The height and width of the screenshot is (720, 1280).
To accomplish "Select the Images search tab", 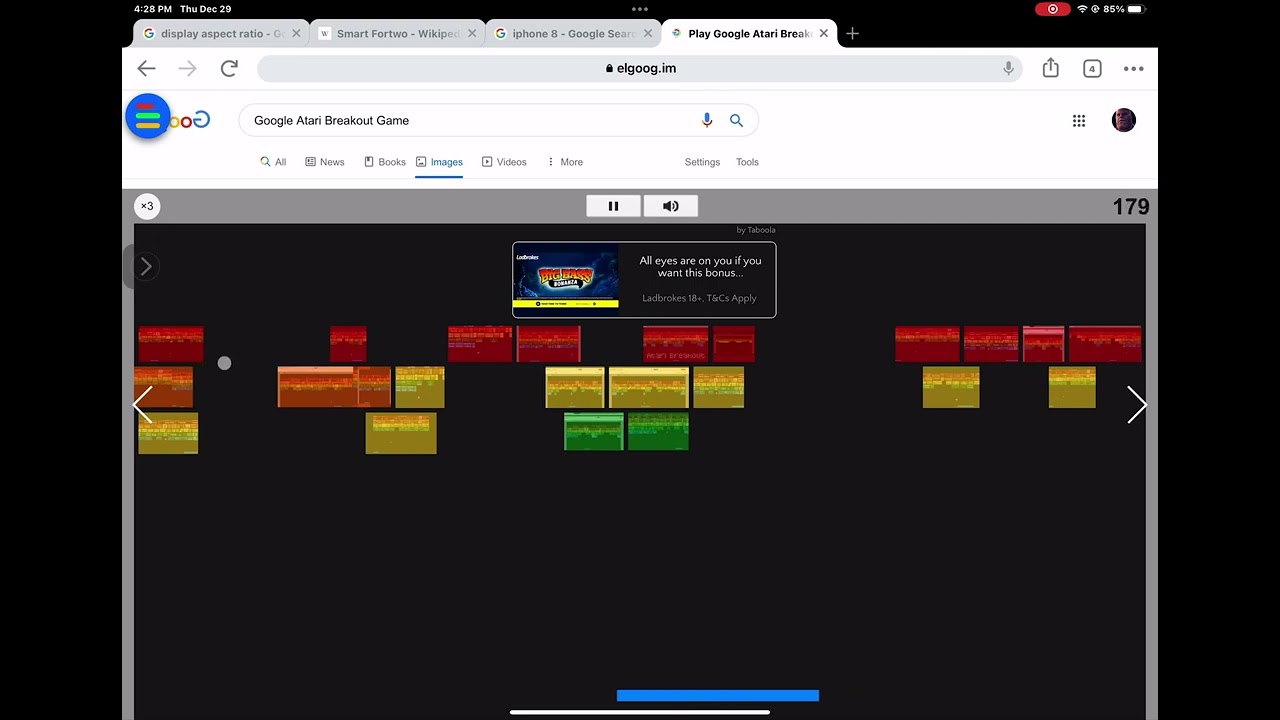I will coord(439,162).
